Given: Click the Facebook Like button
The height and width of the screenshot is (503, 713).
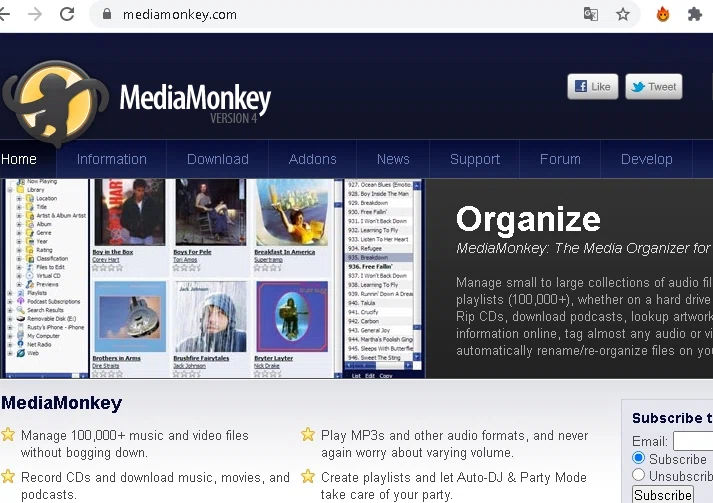Looking at the screenshot, I should tap(592, 86).
